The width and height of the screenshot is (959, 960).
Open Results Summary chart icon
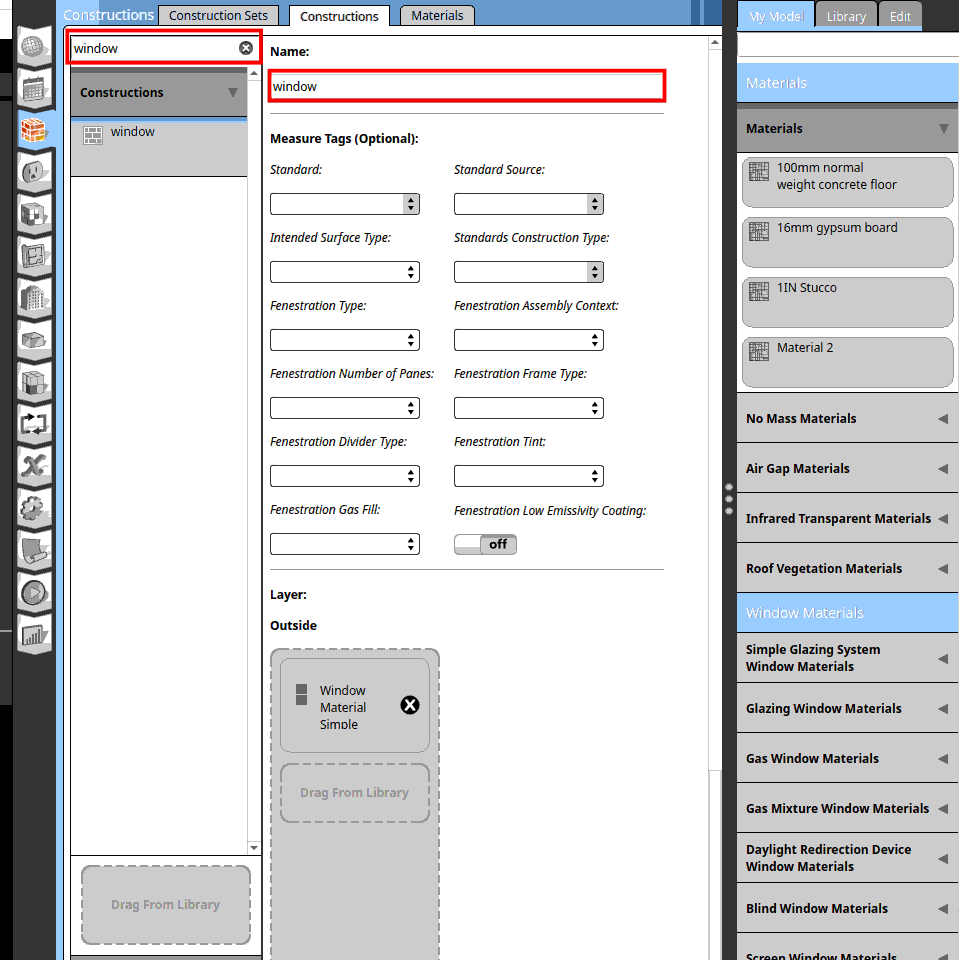pos(34,634)
